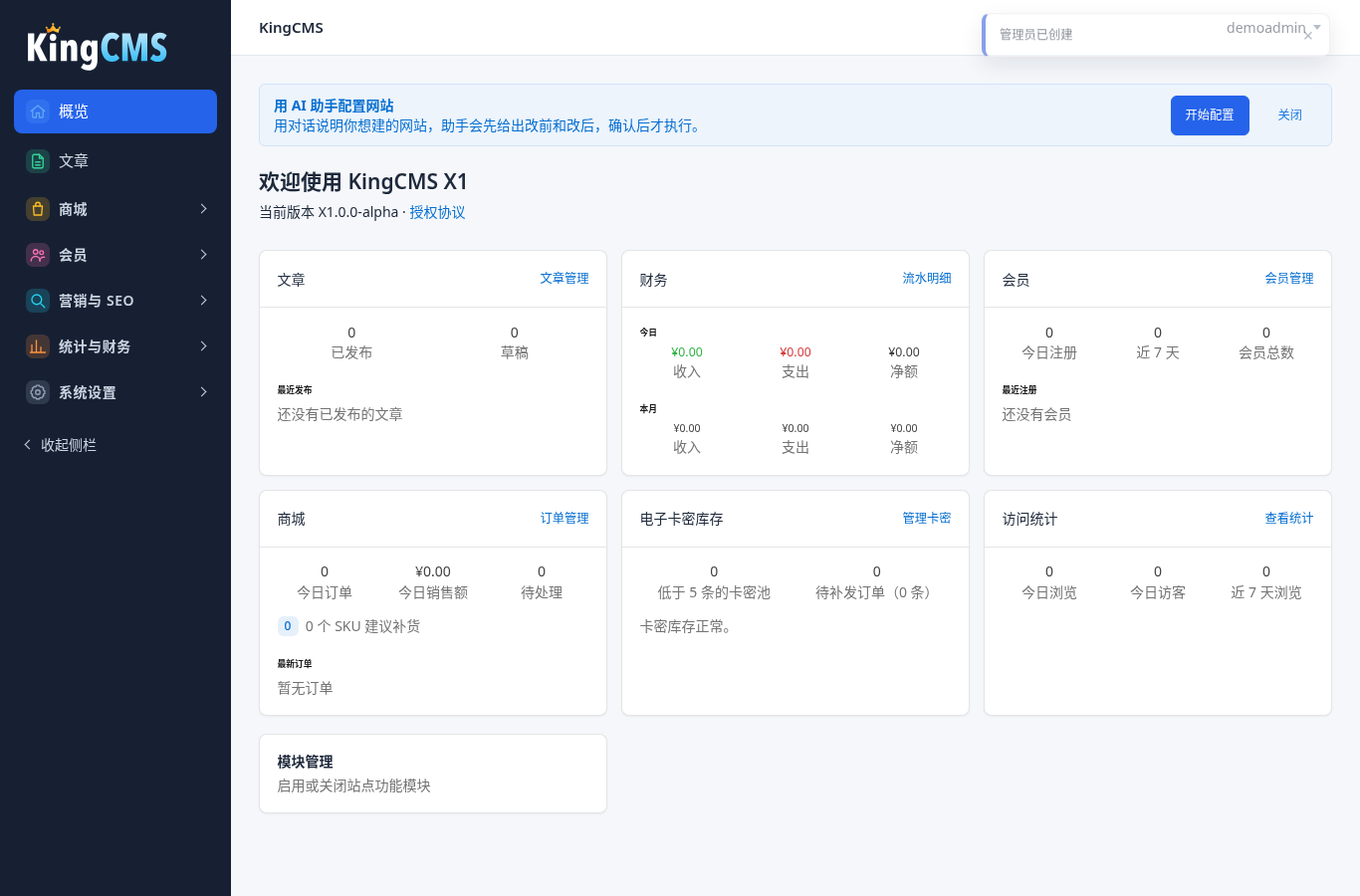1360x896 pixels.
Task: Click the 待补发订单（0 条）label
Action: pos(877,592)
